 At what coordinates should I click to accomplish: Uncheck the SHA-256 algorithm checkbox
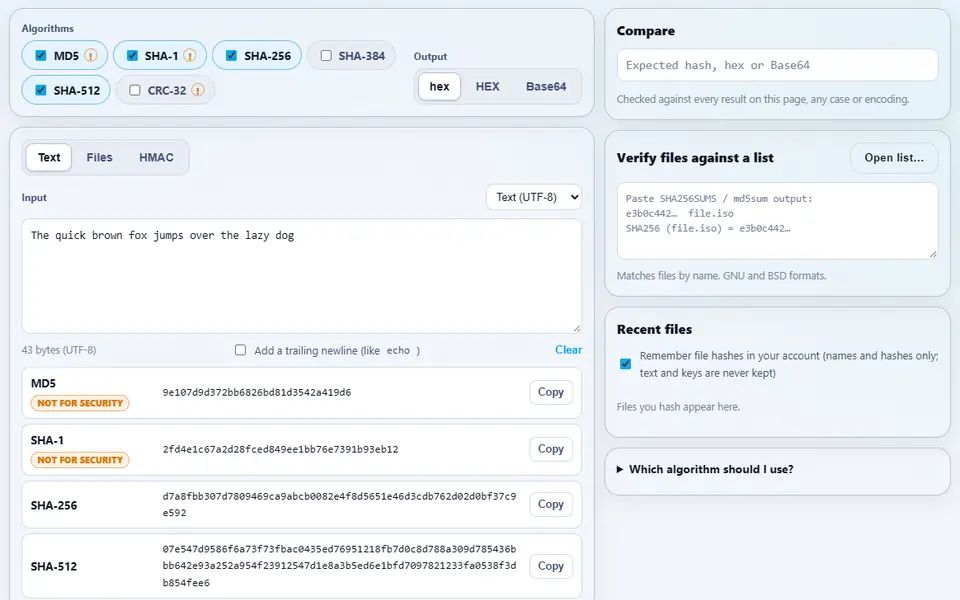(x=231, y=56)
